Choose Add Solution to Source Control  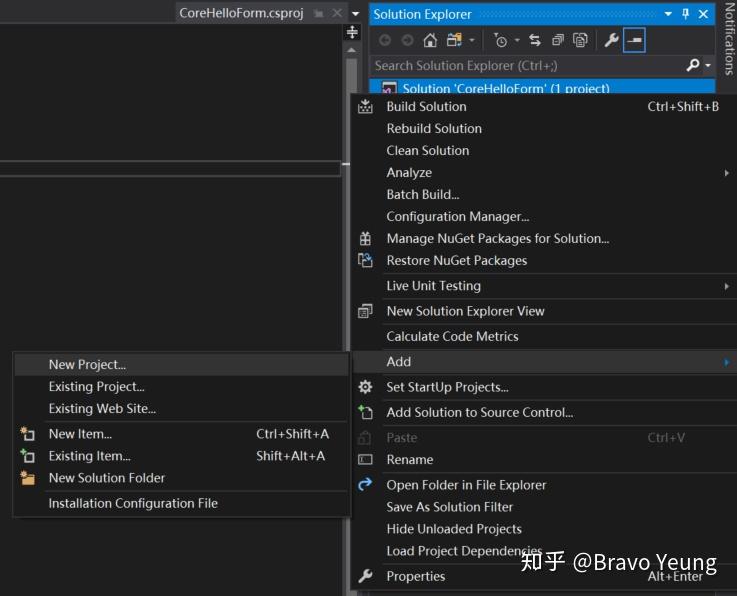[544, 413]
